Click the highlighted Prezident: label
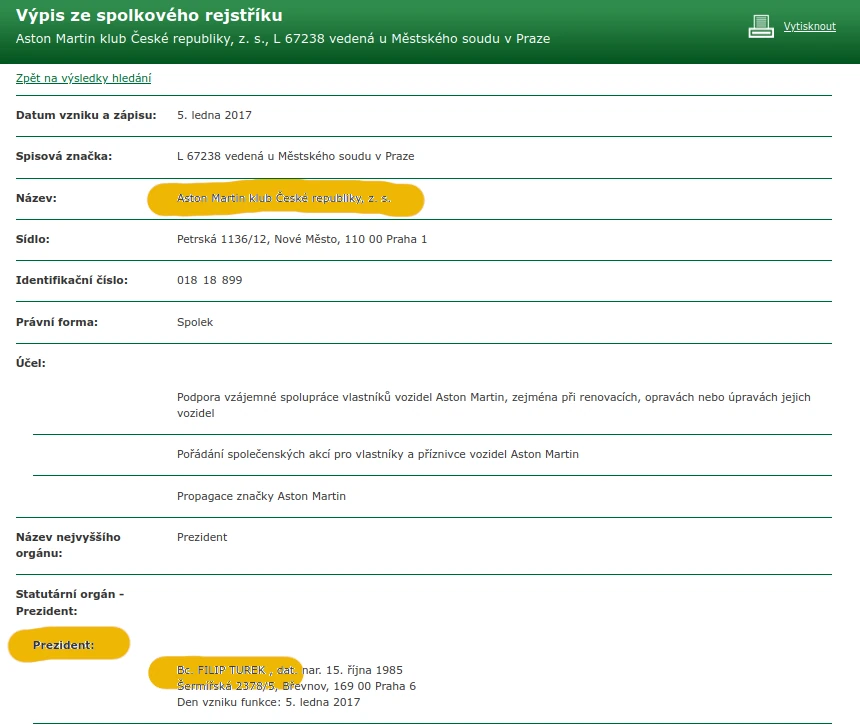This screenshot has width=860, height=725. pos(64,645)
